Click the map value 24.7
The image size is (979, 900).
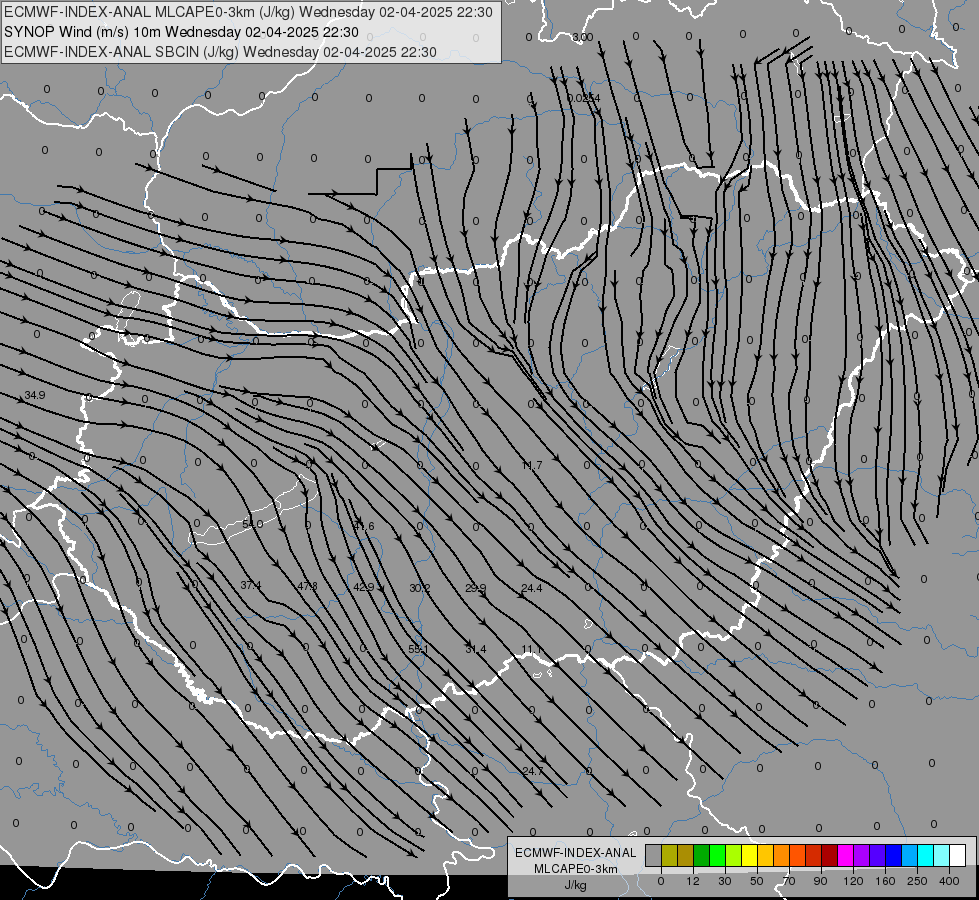click(x=533, y=771)
